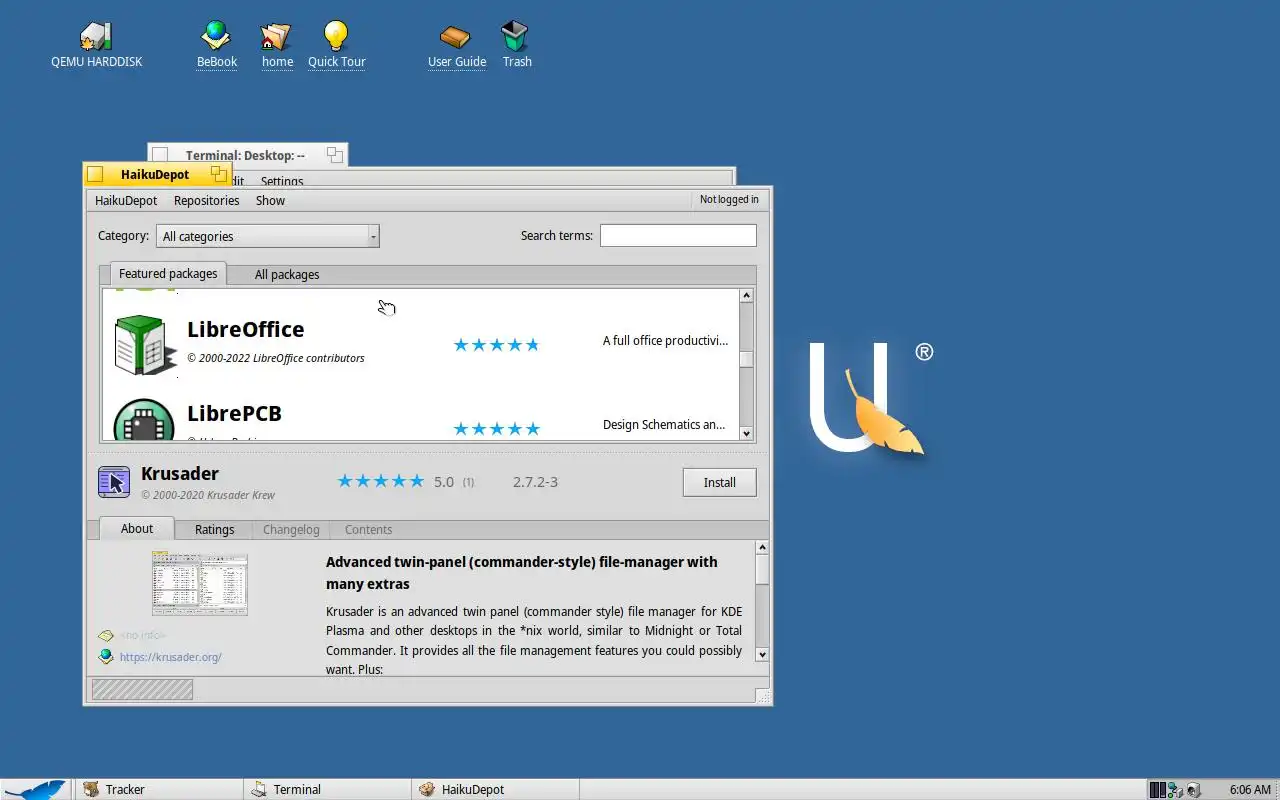
Task: Open the BeBook desktop icon
Action: pyautogui.click(x=216, y=36)
